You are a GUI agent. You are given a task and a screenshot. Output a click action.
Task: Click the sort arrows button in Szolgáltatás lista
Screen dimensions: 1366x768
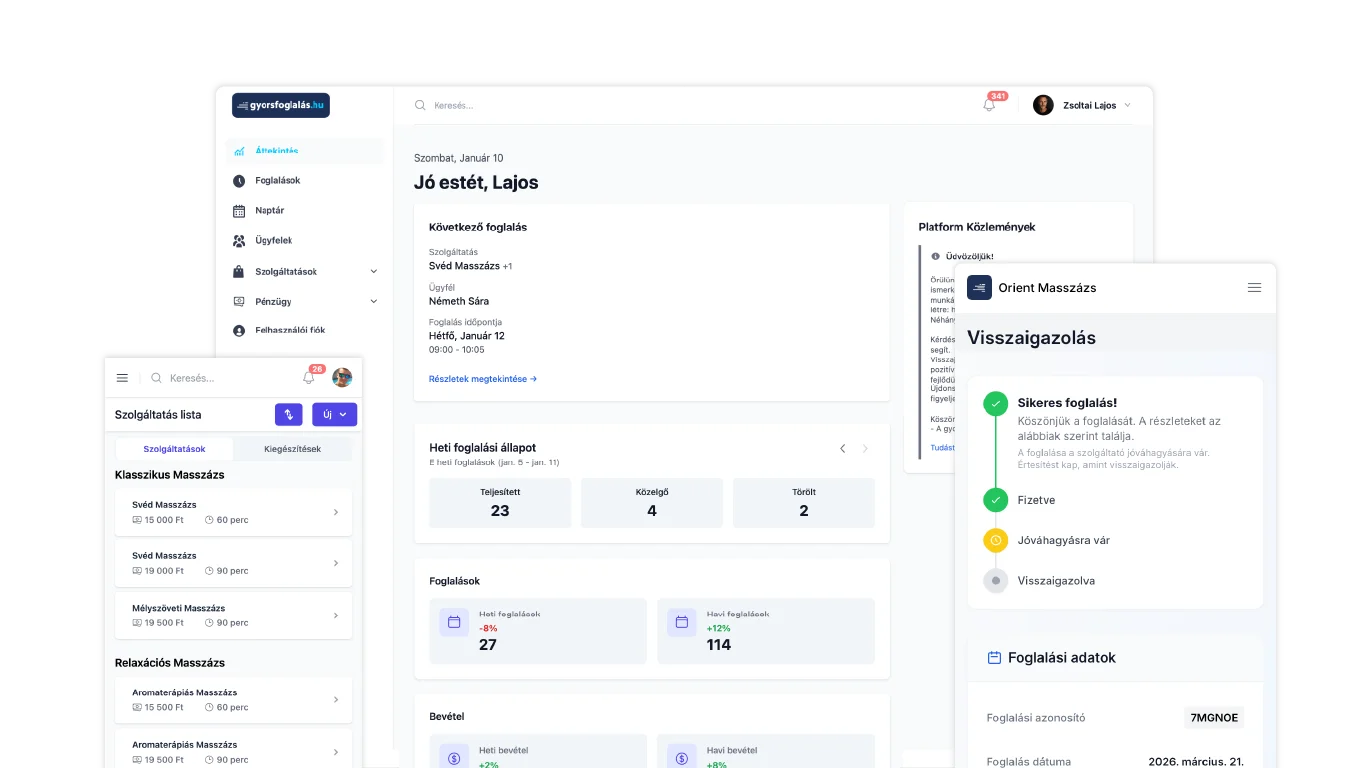point(288,414)
